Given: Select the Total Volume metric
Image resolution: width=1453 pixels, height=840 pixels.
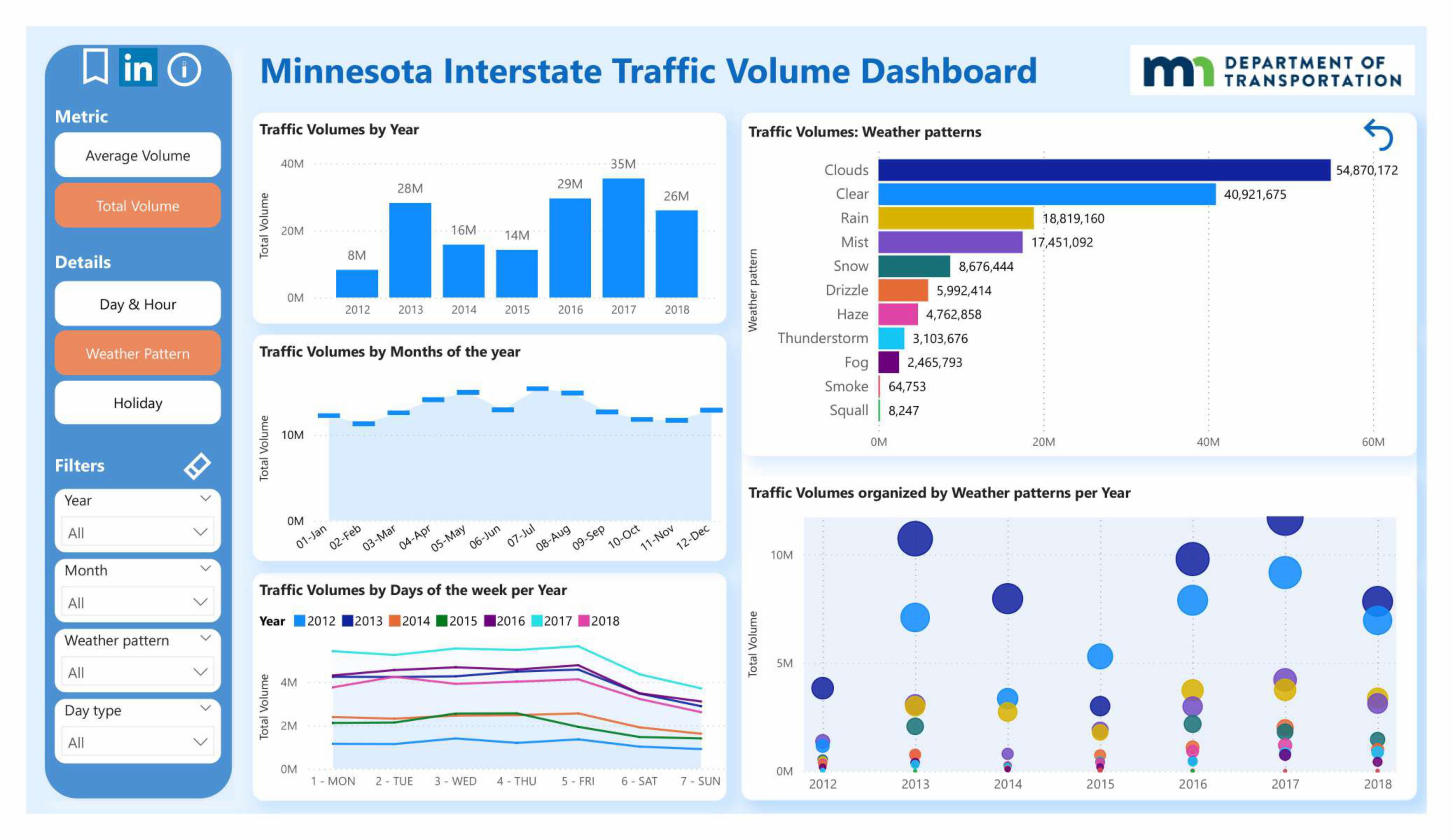Looking at the screenshot, I should pos(137,206).
